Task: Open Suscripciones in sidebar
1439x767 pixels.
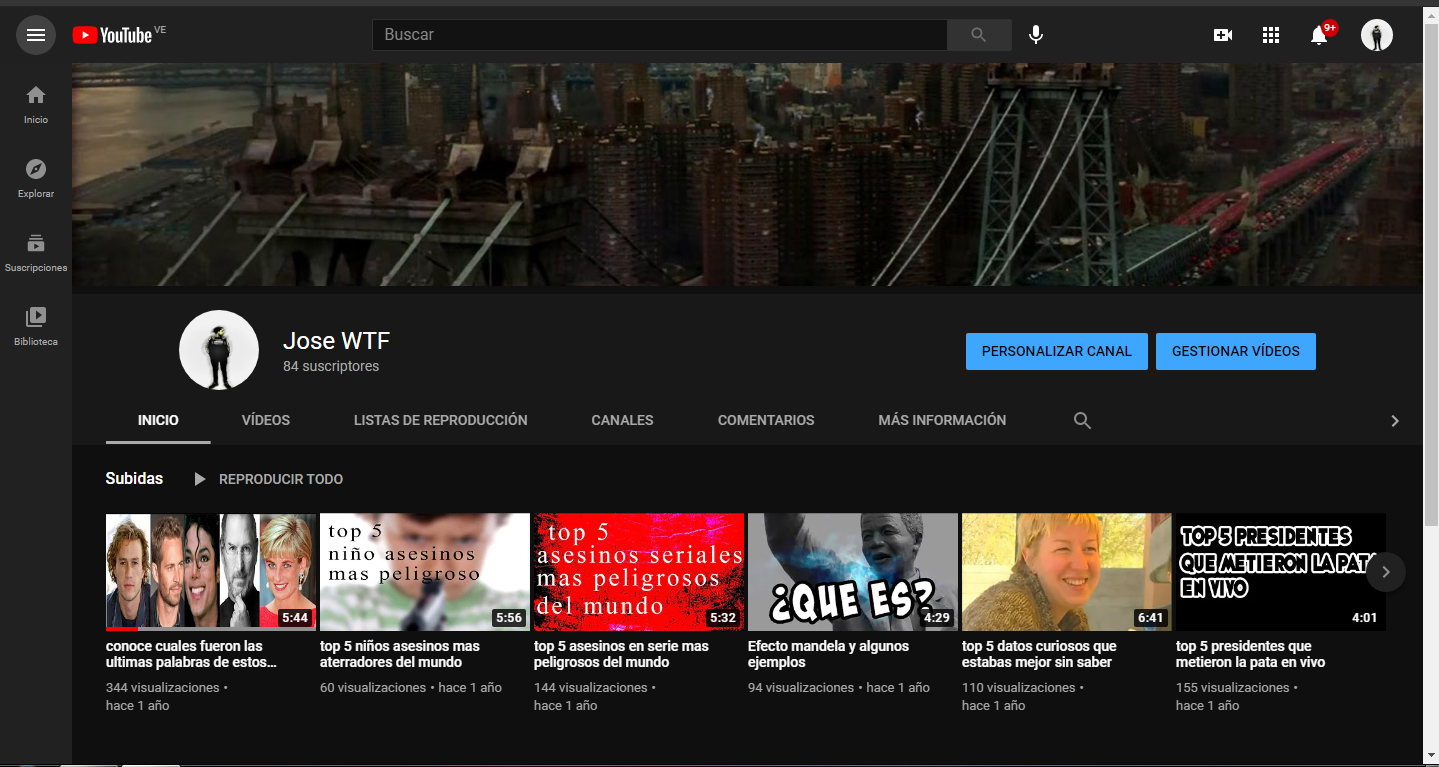Action: (36, 252)
